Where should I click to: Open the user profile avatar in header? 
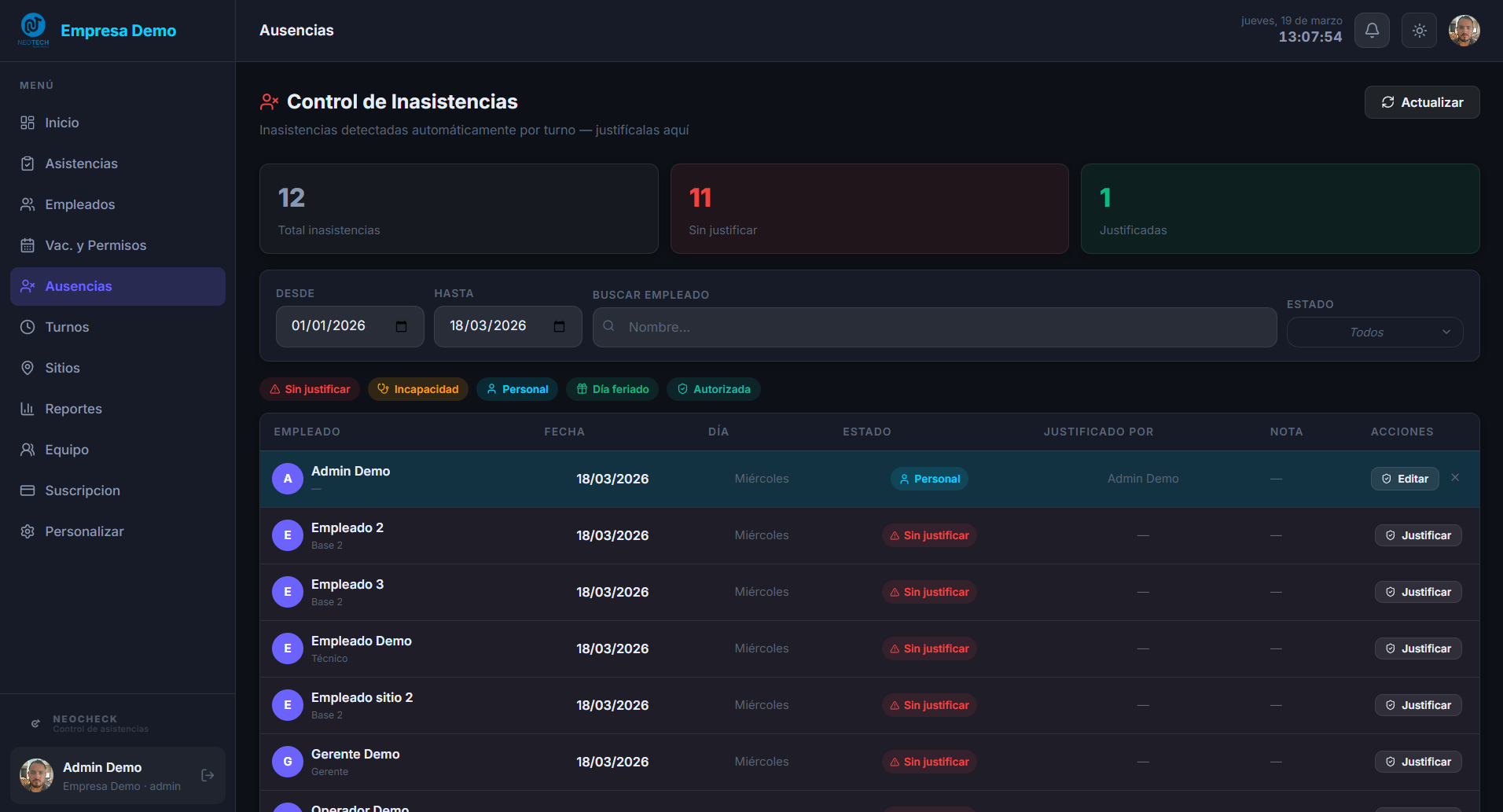1464,31
